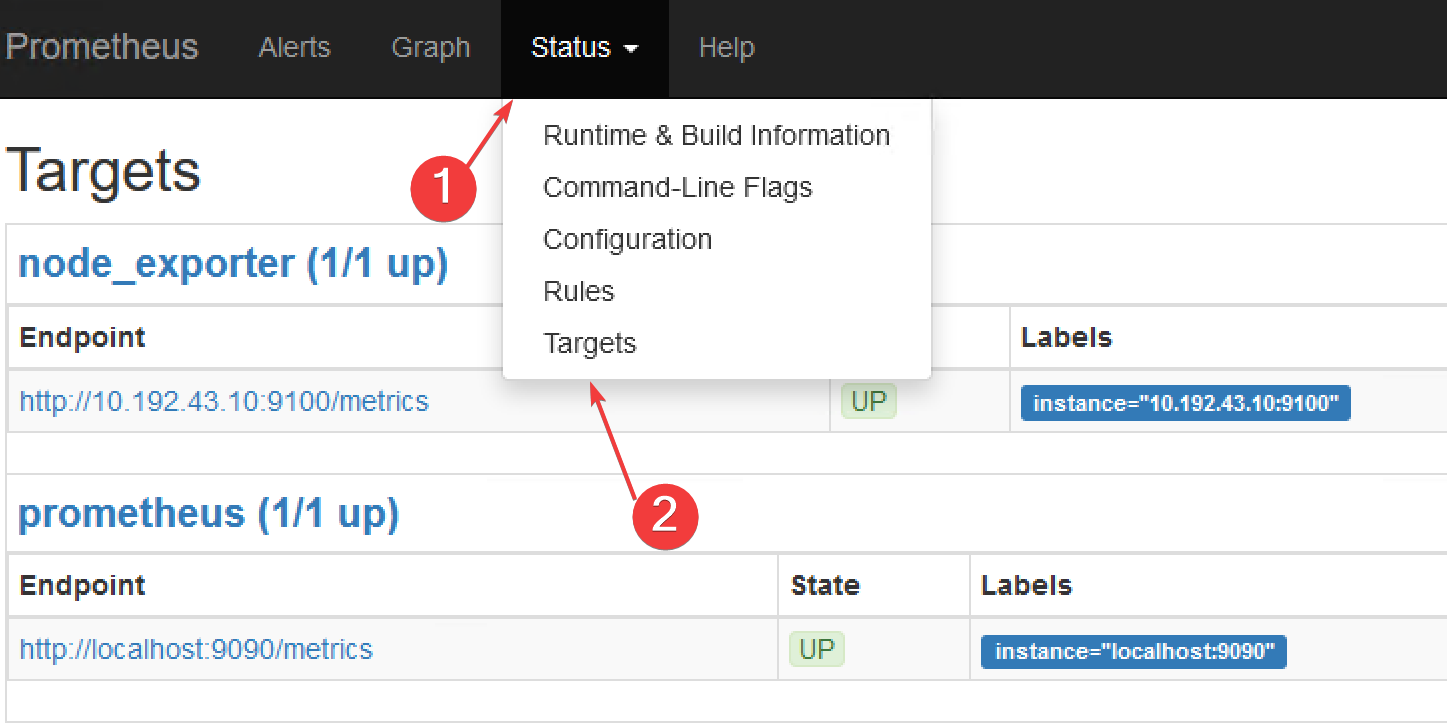Go to the Graph page
The height and width of the screenshot is (727, 1447).
point(430,47)
